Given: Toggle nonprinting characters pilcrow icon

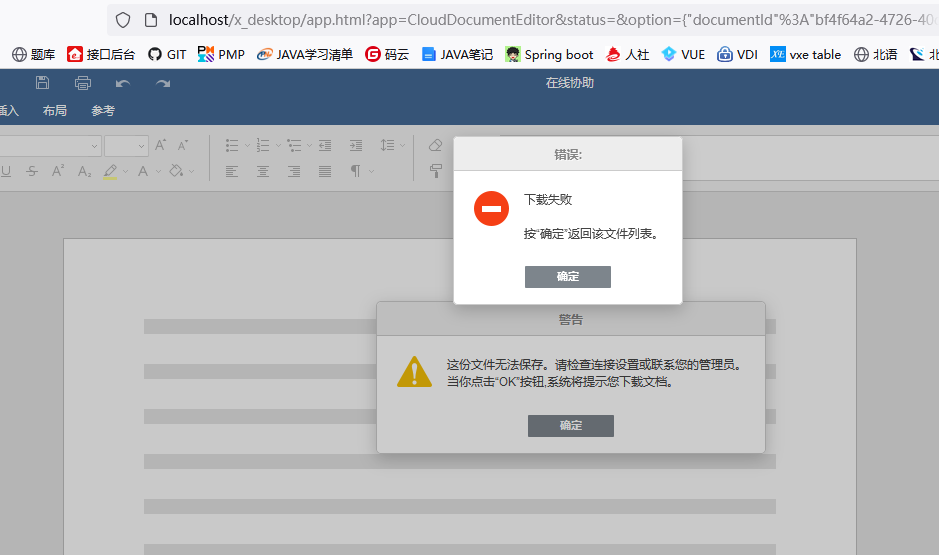Looking at the screenshot, I should pyautogui.click(x=356, y=172).
